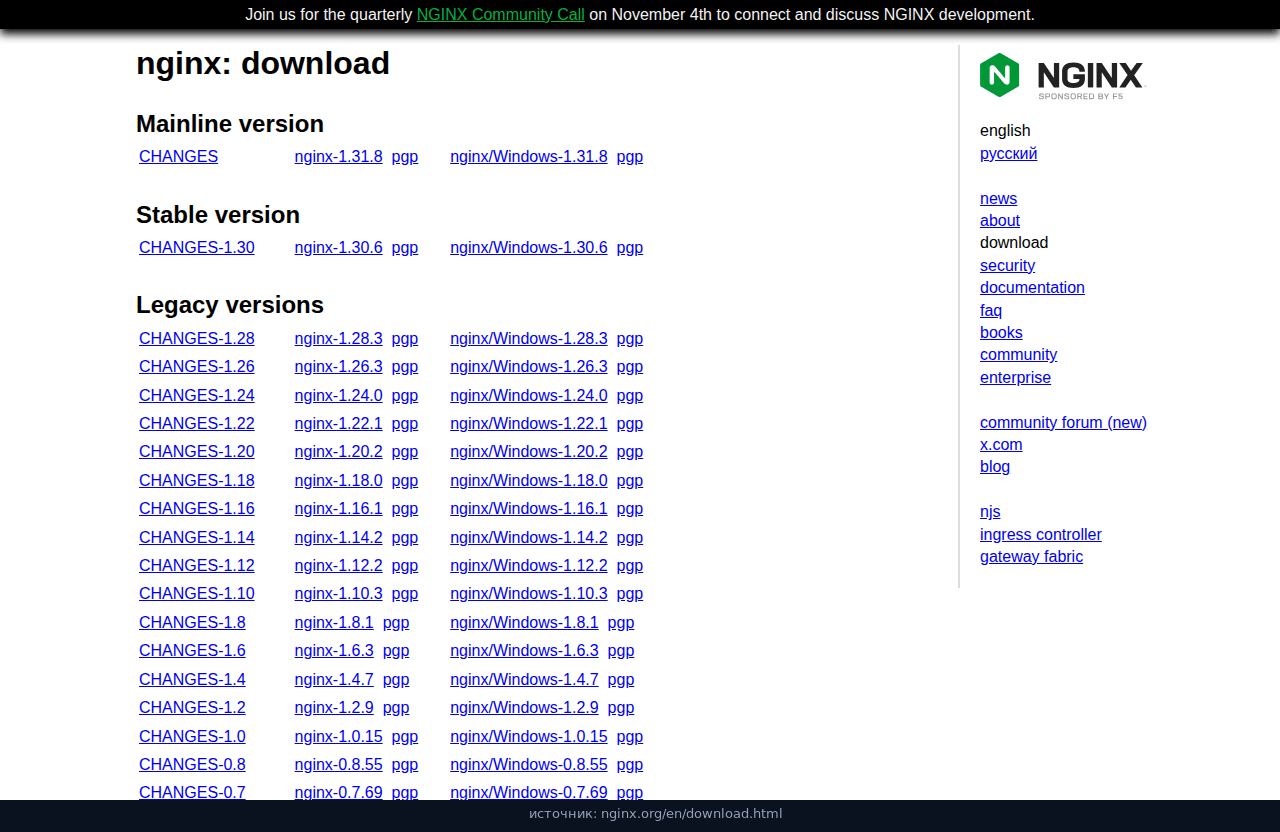Open CHANGES-1.28 link

(x=197, y=338)
